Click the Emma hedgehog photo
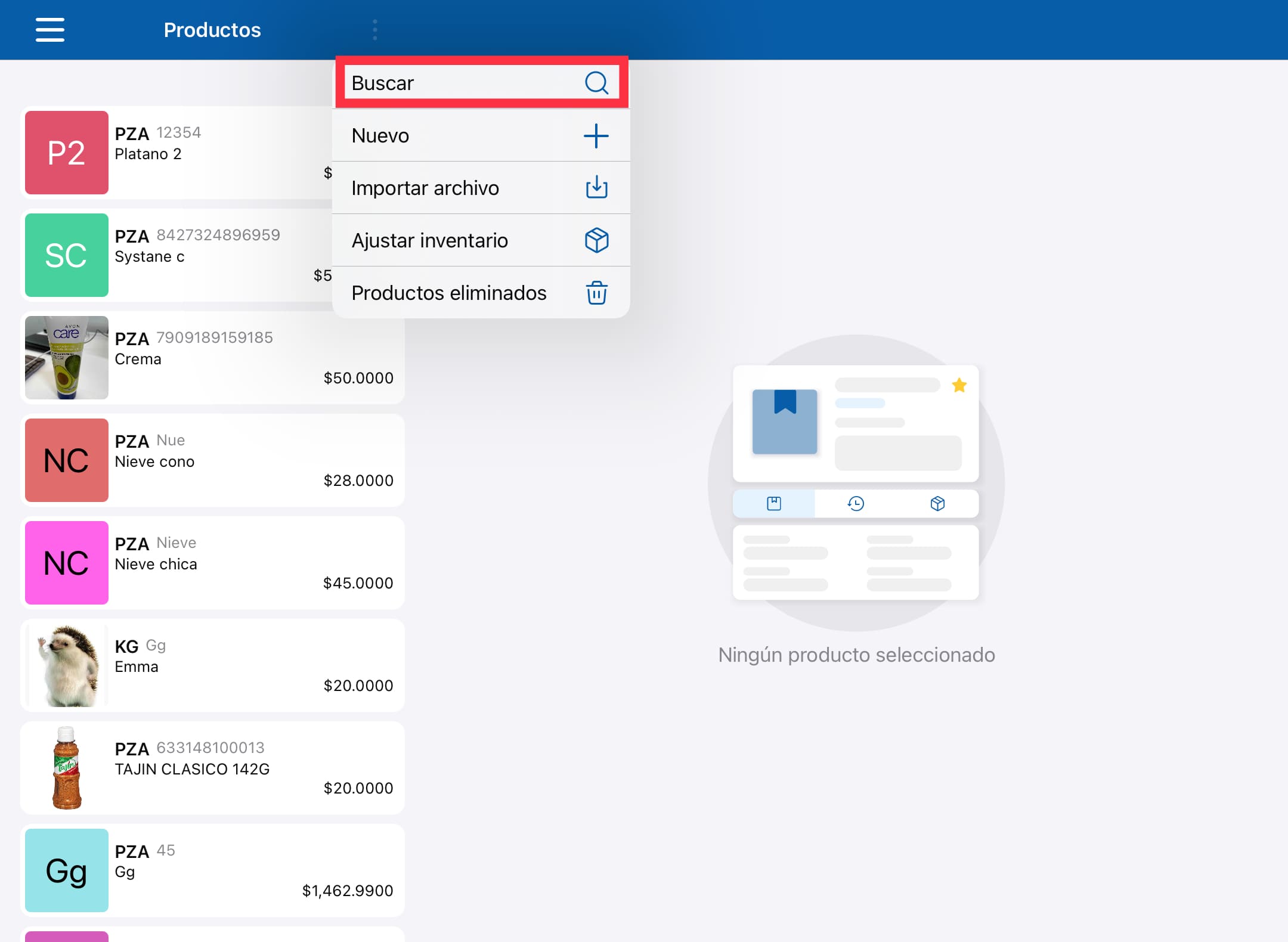Image resolution: width=1288 pixels, height=942 pixels. (67, 665)
